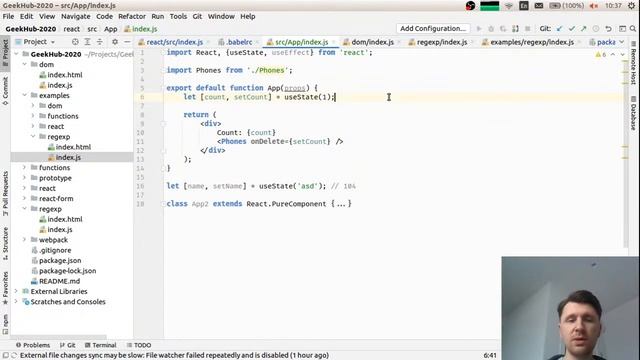This screenshot has height=360, width=640.
Task: Open the Structure sidebar panel
Action: 5,244
